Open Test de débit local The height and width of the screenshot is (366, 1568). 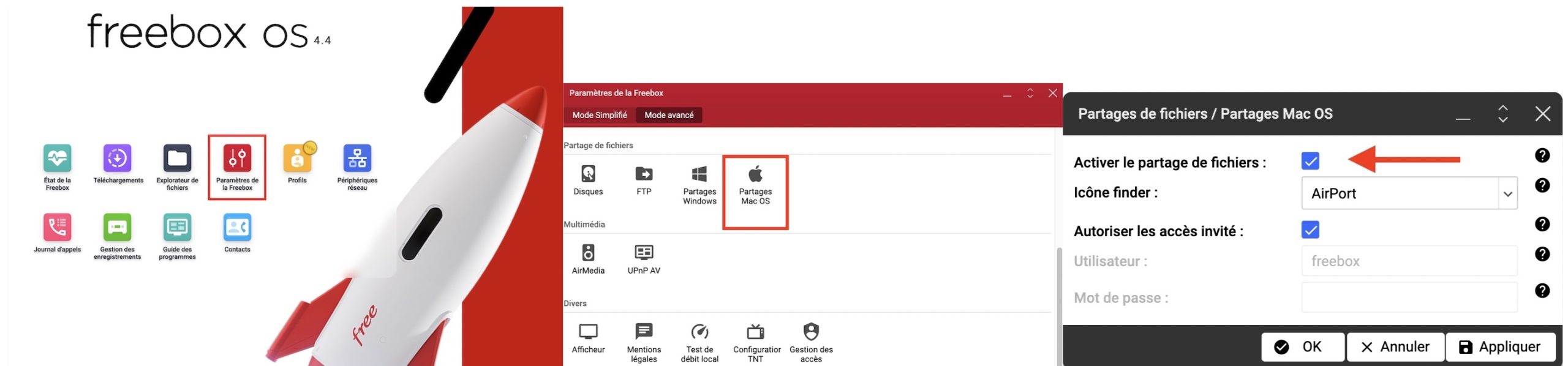699,332
